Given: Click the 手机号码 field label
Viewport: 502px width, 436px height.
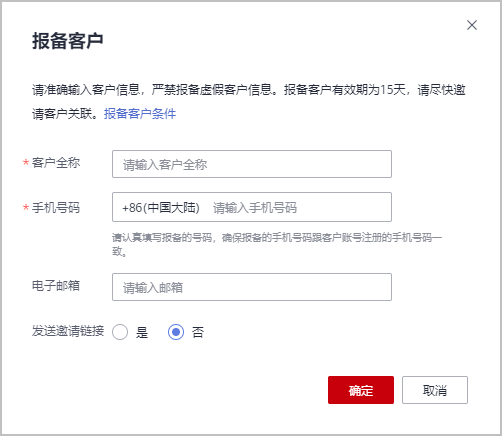Looking at the screenshot, I should [x=56, y=208].
